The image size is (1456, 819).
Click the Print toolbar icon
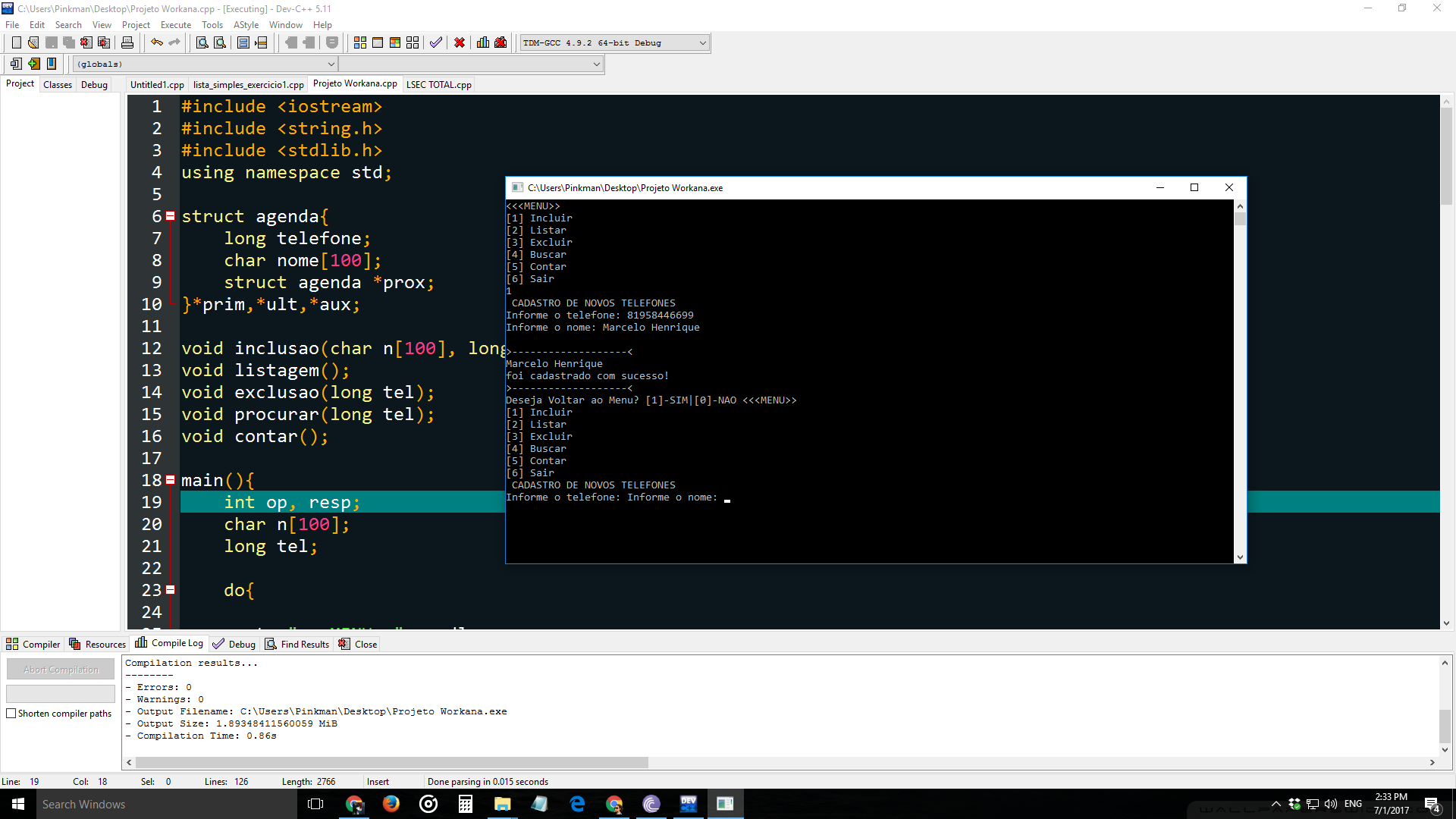coord(127,42)
